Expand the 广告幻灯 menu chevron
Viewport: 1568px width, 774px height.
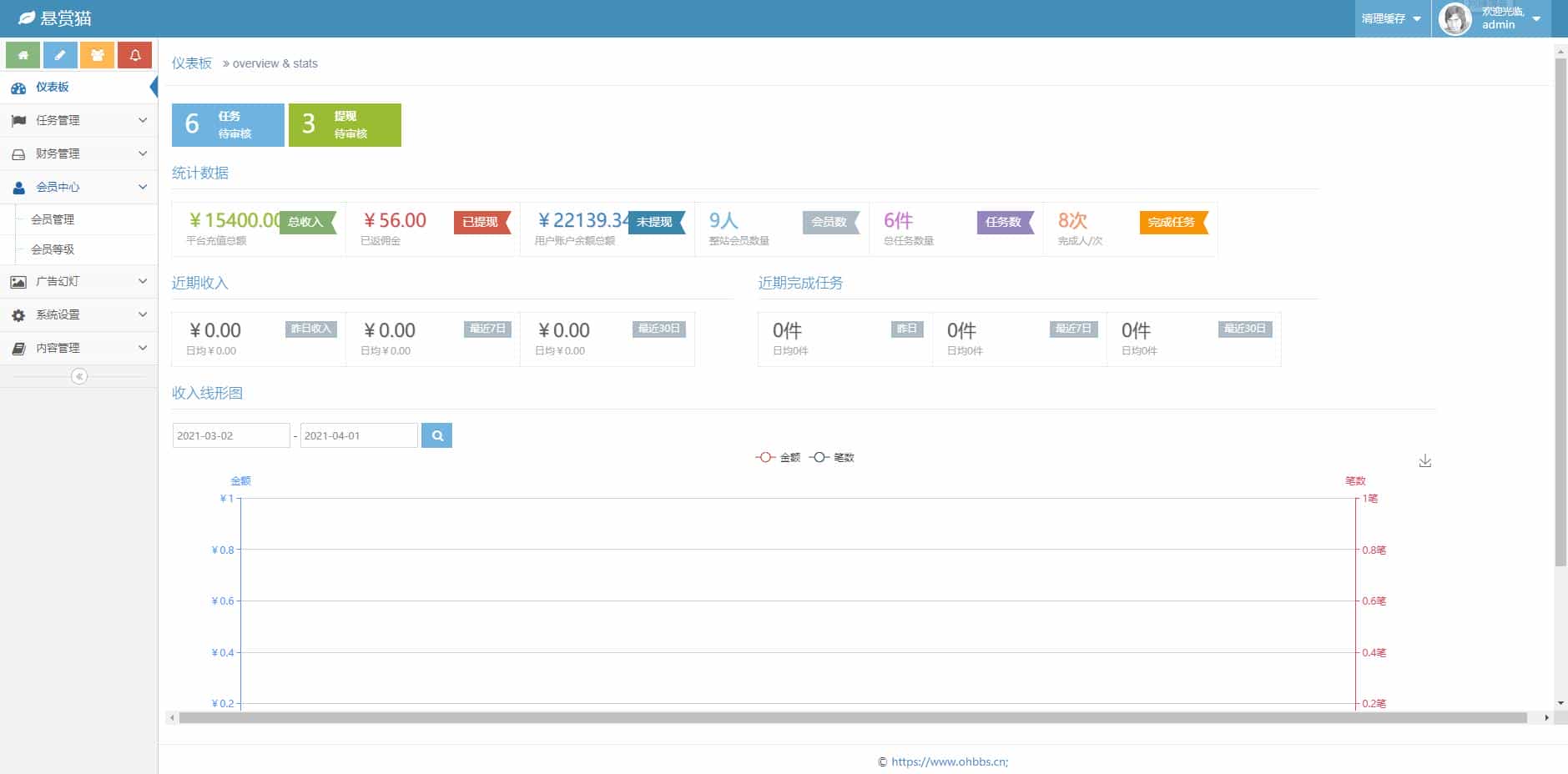pos(143,281)
